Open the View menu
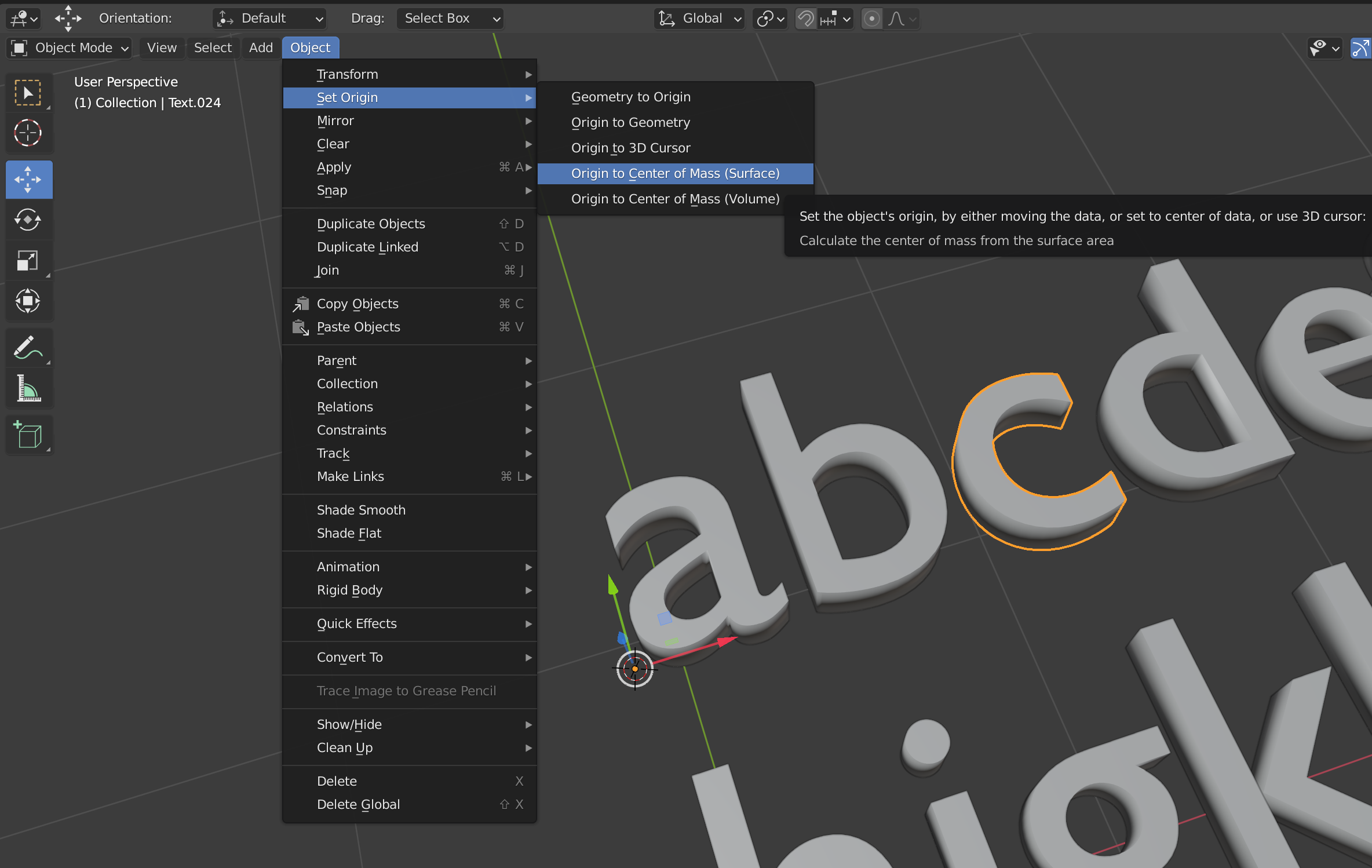 162,48
